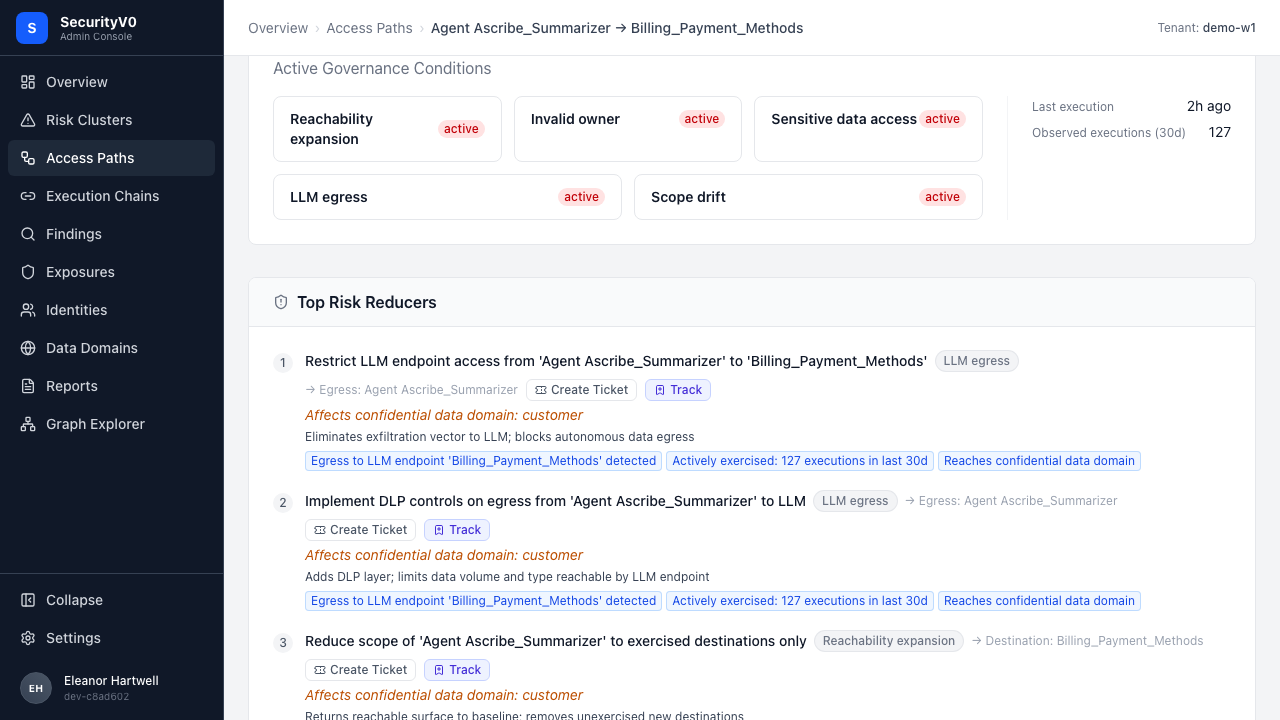
Task: Click the Reachability expansion tag on reducer 3
Action: (889, 641)
